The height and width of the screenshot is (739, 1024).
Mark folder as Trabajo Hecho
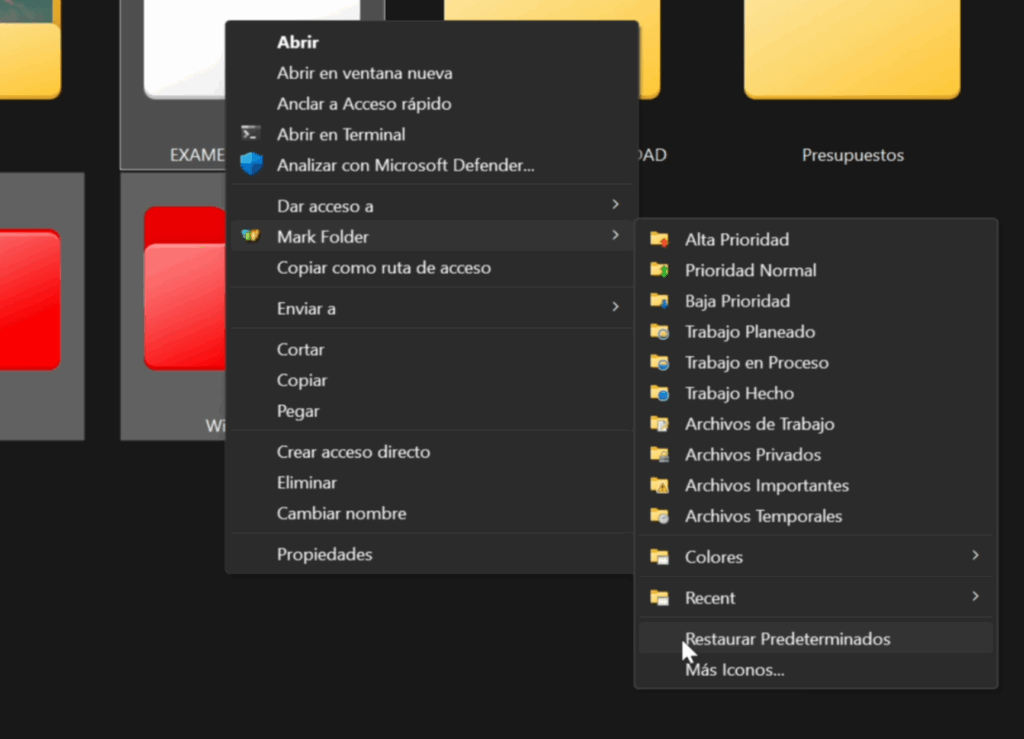tap(816, 393)
